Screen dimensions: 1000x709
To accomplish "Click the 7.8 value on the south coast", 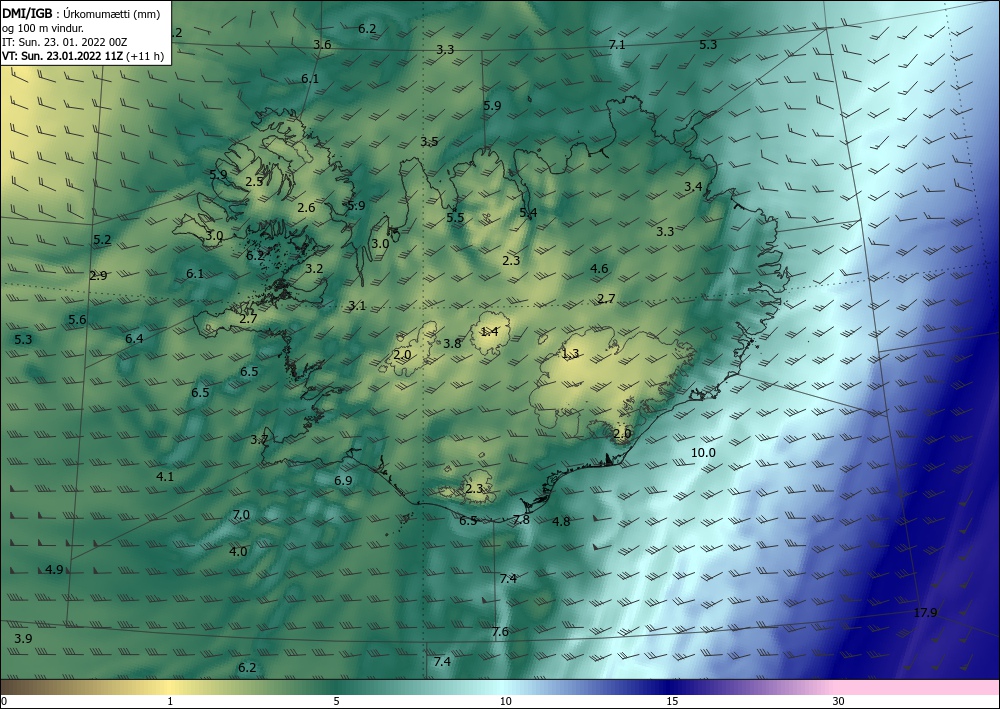I will [521, 520].
